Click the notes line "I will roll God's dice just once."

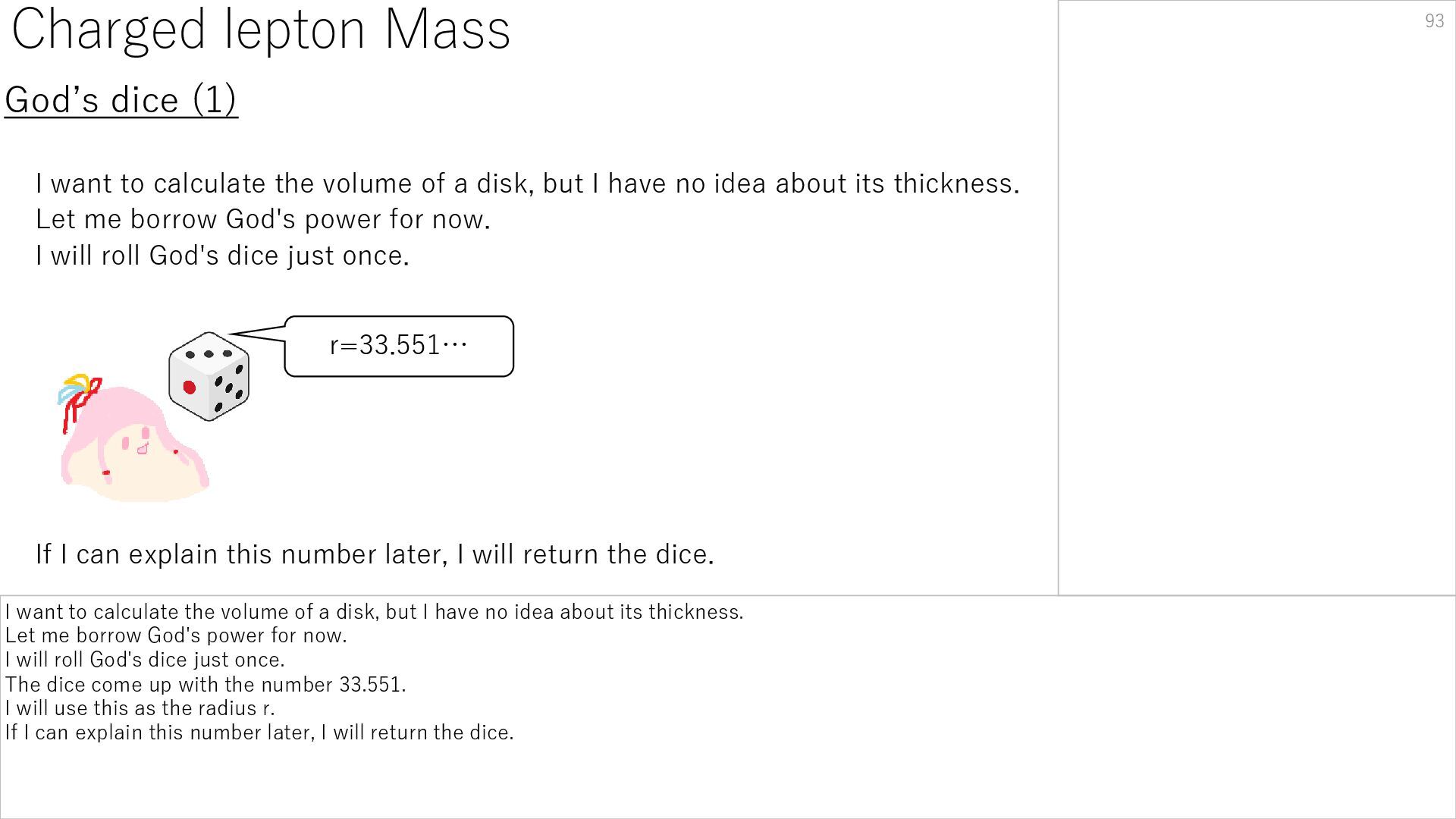(145, 660)
